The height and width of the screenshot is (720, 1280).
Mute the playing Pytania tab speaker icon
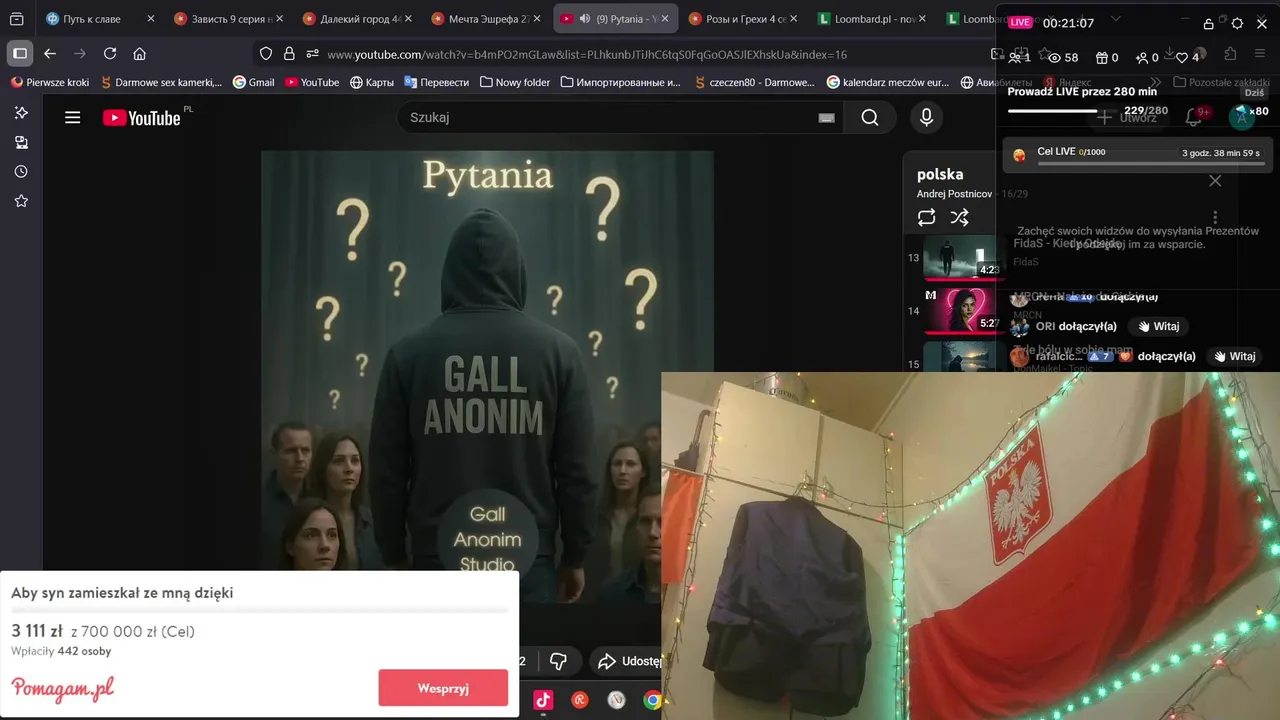(584, 19)
